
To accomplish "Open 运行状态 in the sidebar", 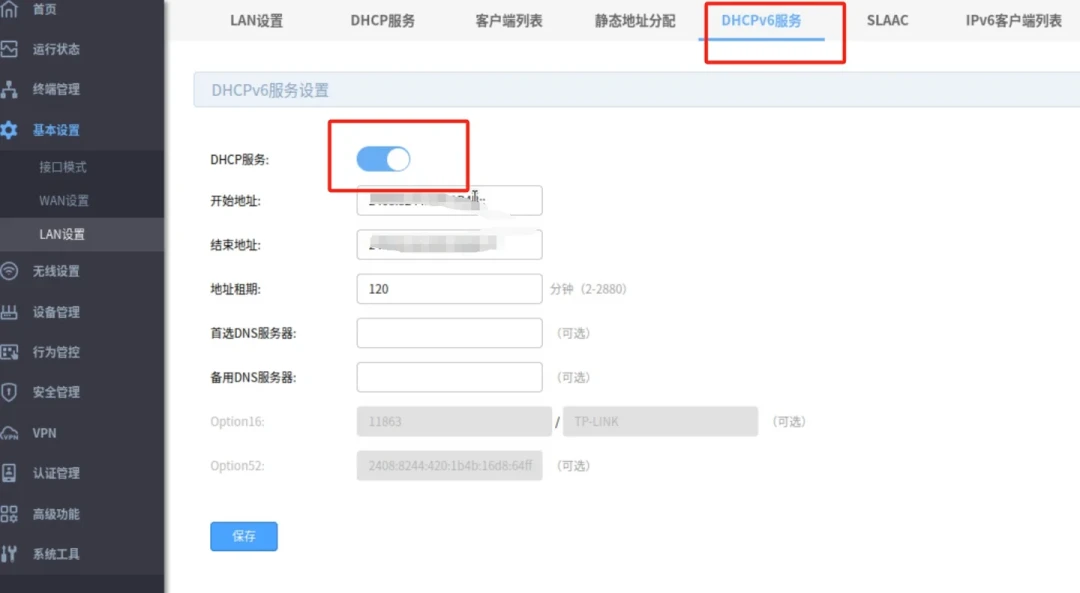I will point(56,49).
